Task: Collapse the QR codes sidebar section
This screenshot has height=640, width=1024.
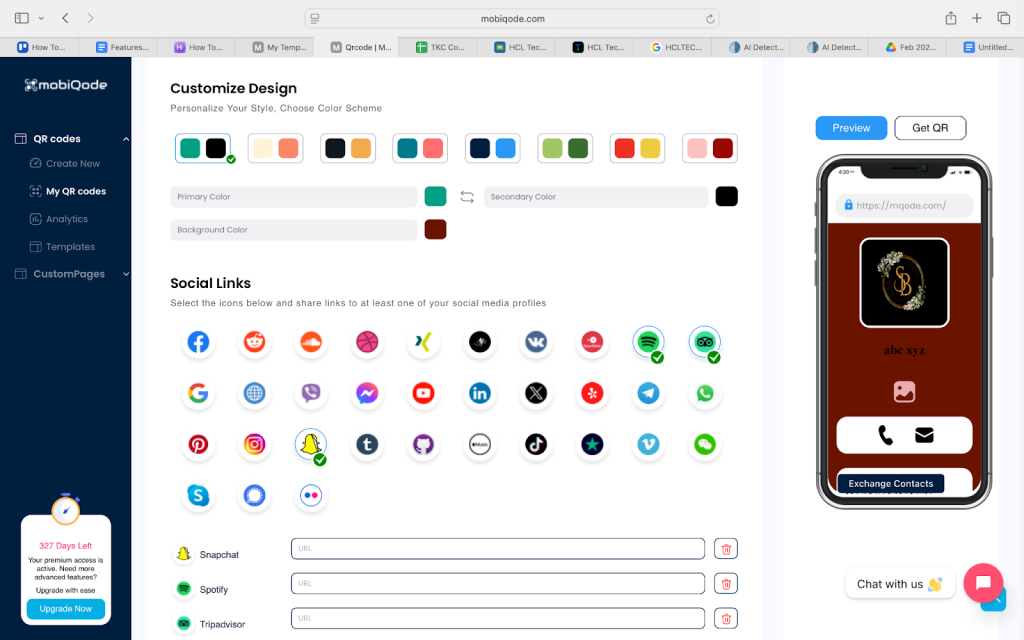Action: pyautogui.click(x=126, y=139)
